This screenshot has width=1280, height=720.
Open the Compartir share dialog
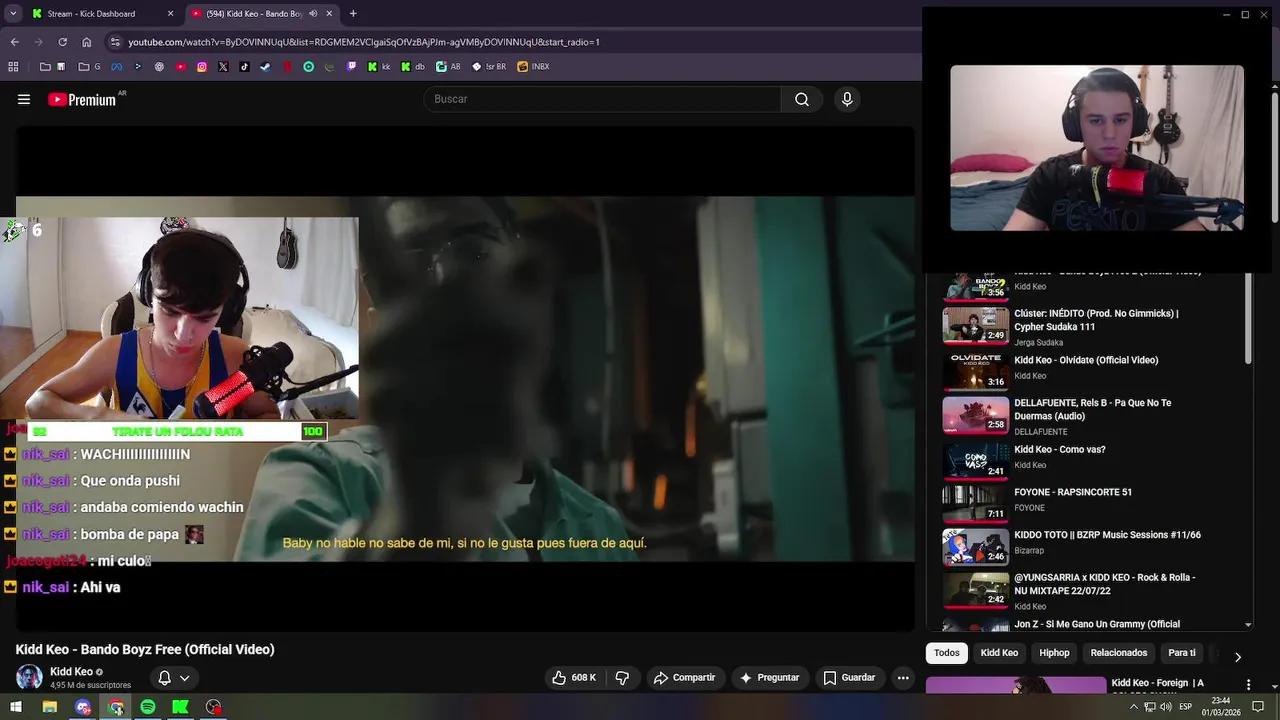(x=684, y=678)
